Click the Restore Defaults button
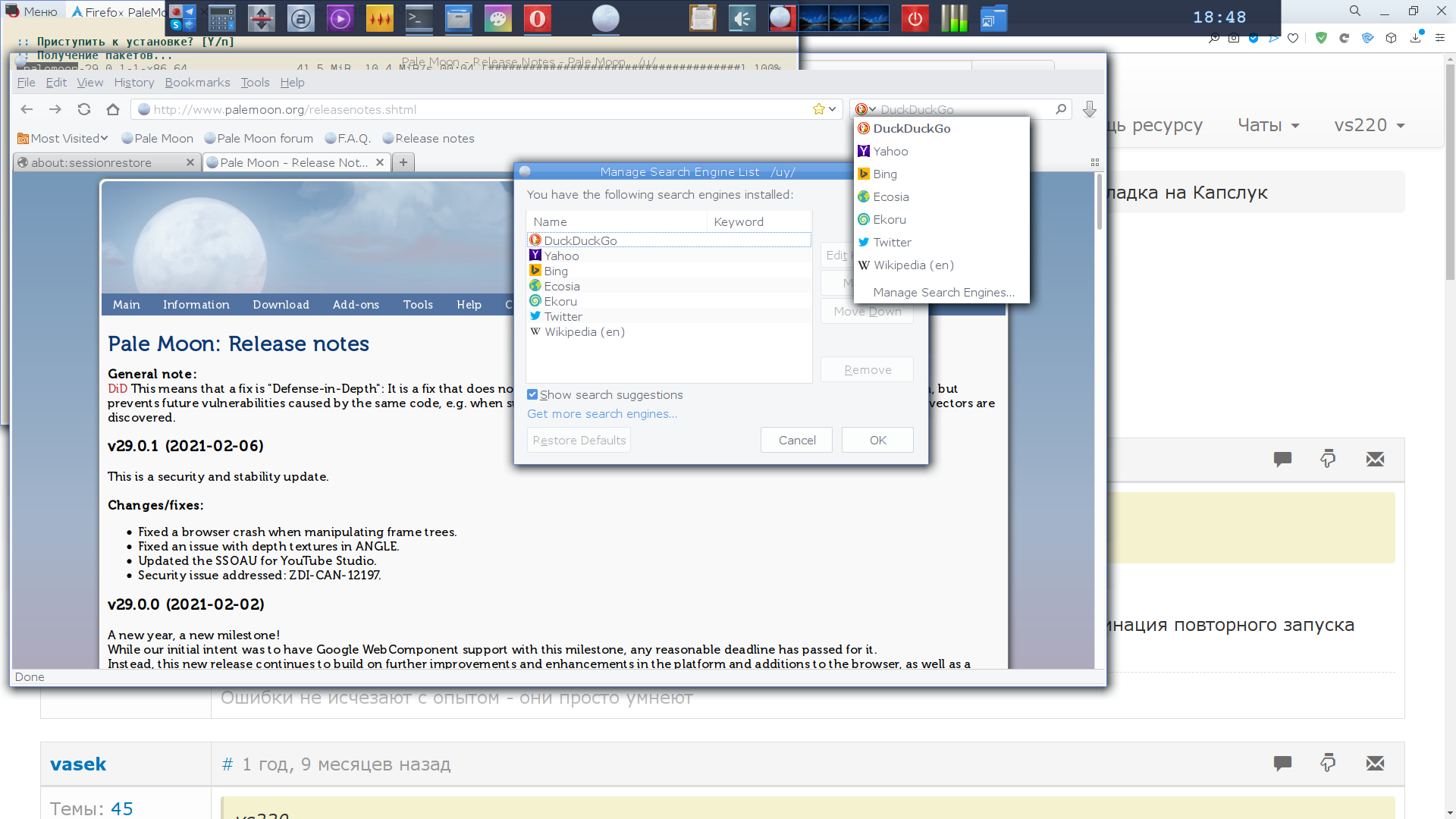 579,440
